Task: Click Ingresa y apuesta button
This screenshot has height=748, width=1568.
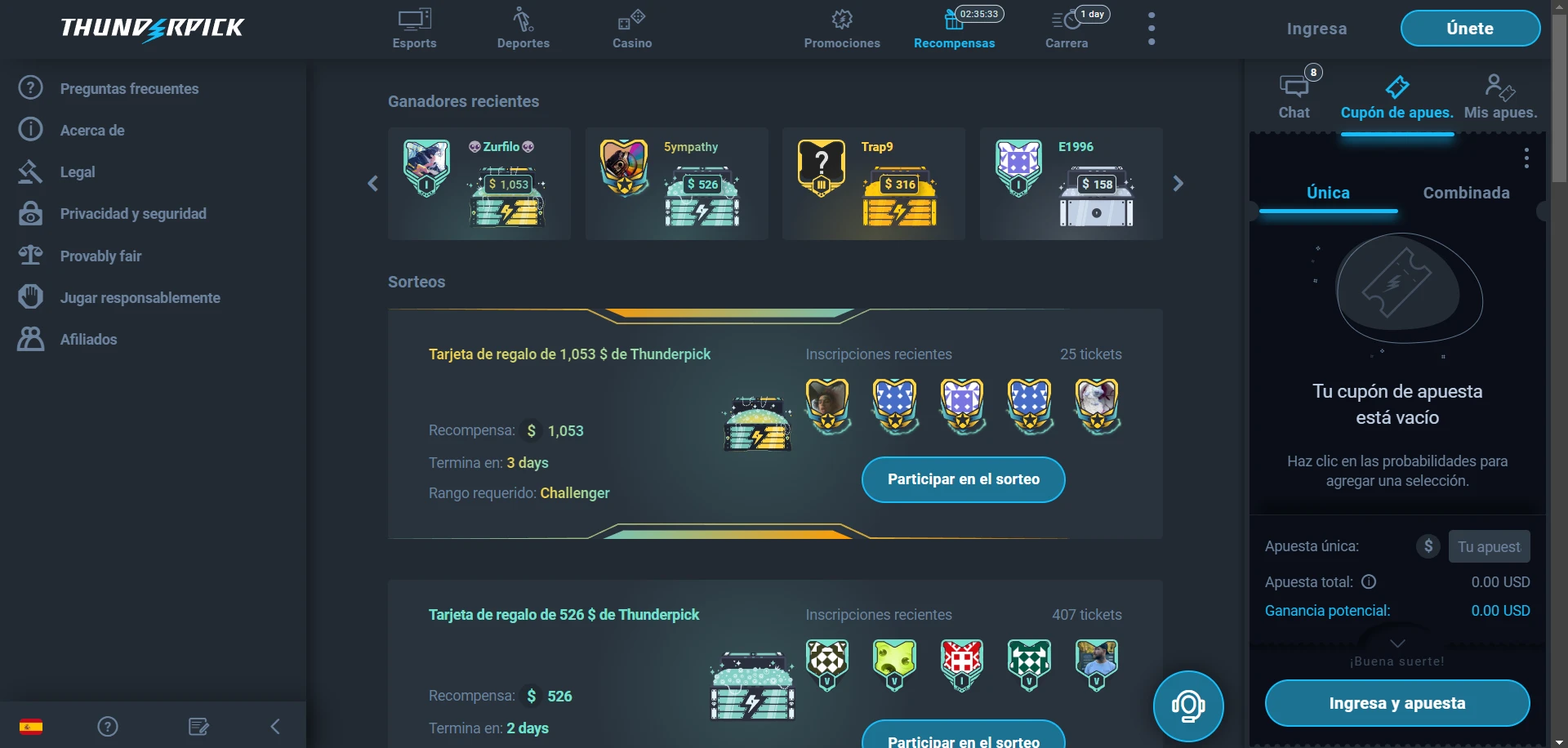Action: click(1397, 703)
